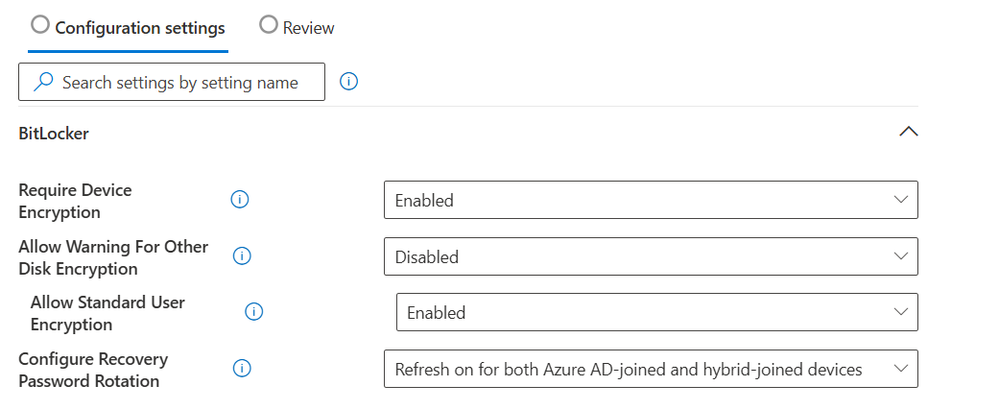
Task: Expand Configure Recovery Password Rotation dropdown
Action: click(650, 369)
